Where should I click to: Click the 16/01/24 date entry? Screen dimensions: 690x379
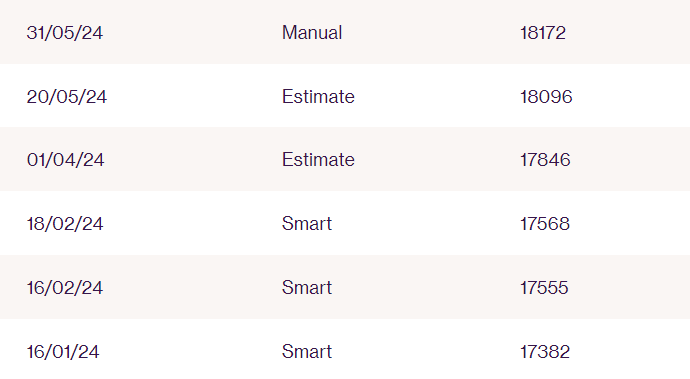coord(63,351)
